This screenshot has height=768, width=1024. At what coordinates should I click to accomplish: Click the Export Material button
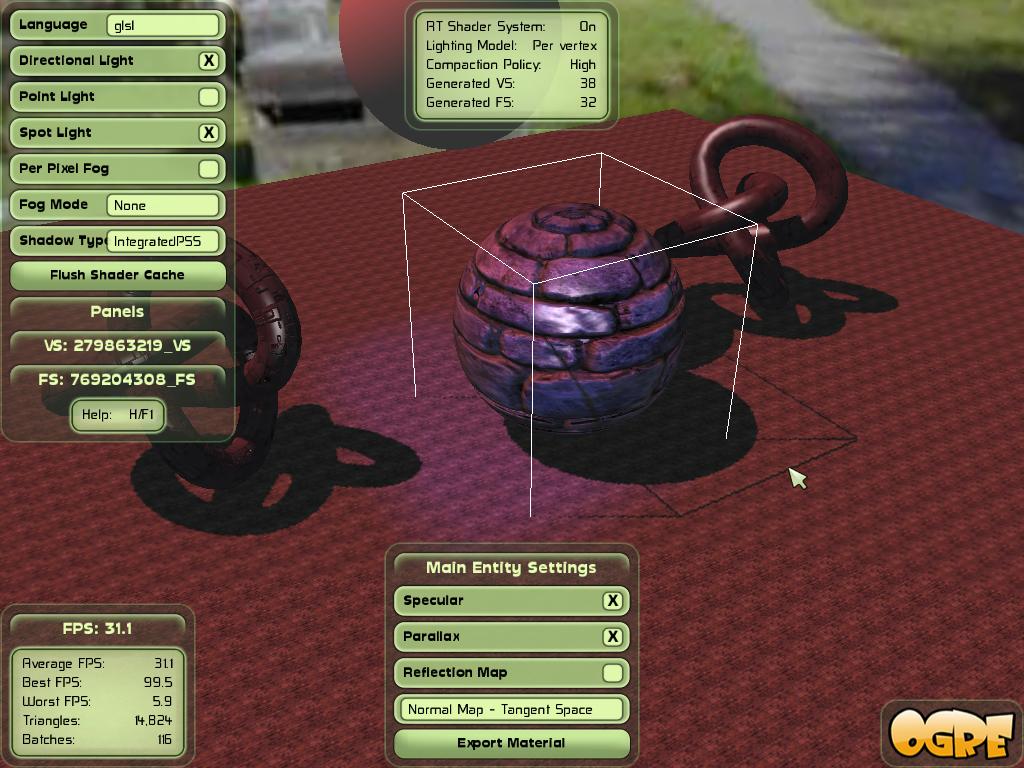(511, 743)
